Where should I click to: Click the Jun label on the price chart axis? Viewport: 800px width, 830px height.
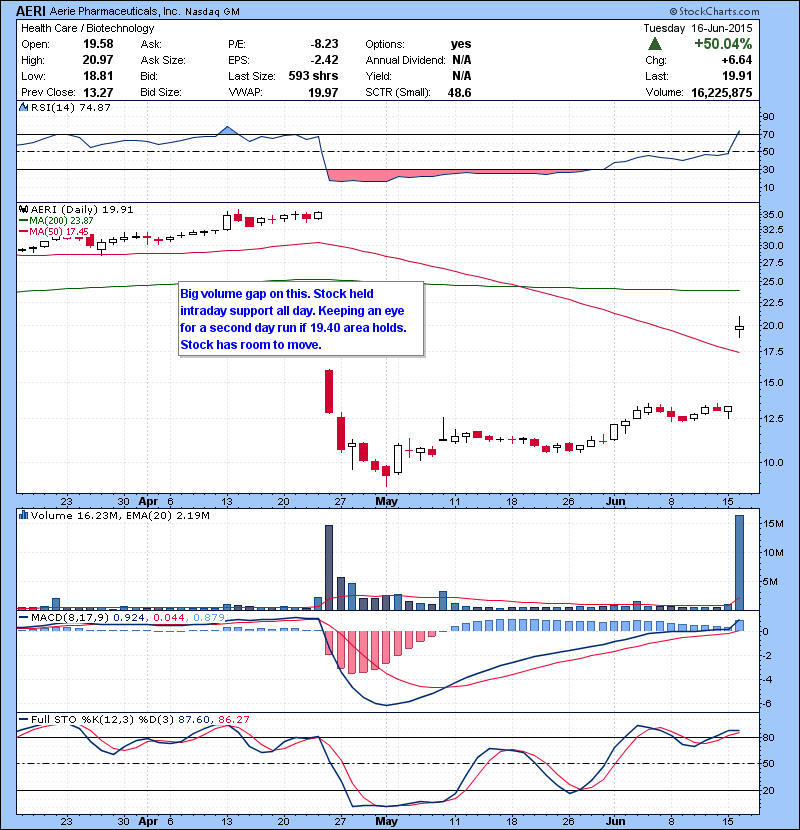point(615,501)
